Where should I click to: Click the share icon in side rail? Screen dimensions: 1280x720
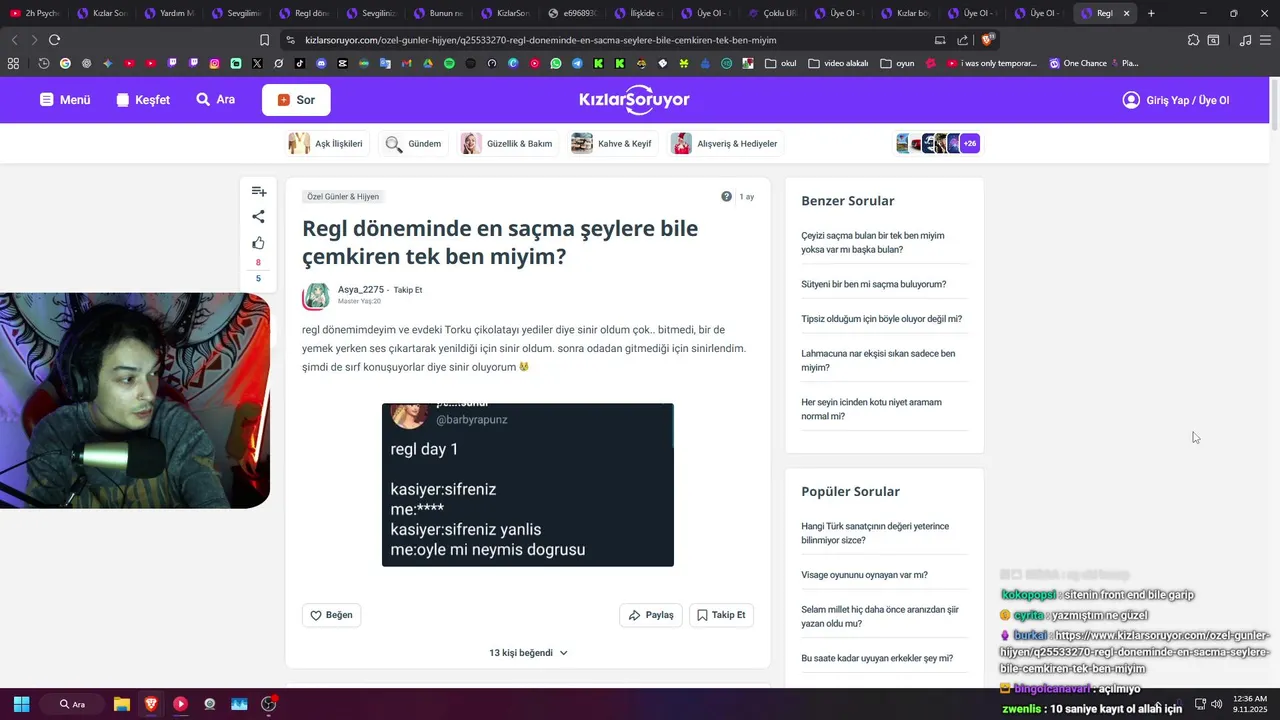pos(258,217)
